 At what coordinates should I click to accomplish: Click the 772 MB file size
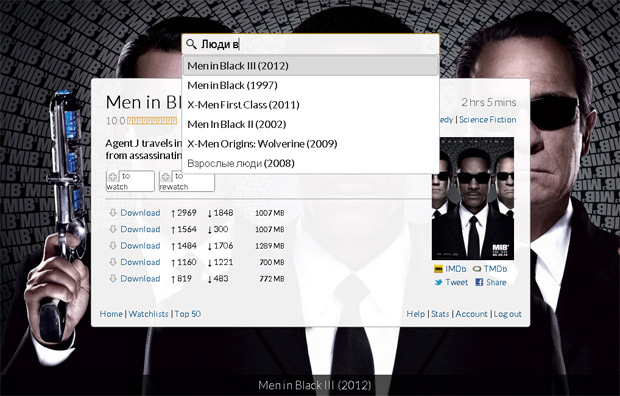[272, 279]
